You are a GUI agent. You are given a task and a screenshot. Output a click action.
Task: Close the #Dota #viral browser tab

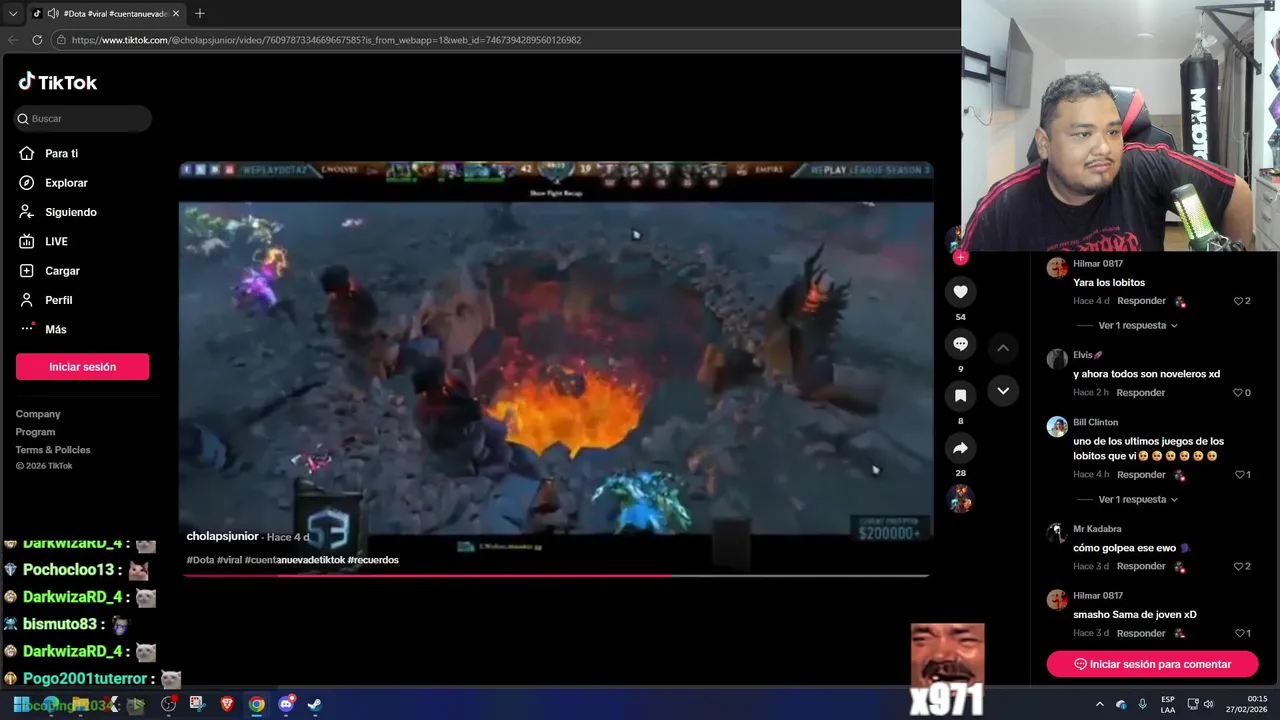coord(176,14)
